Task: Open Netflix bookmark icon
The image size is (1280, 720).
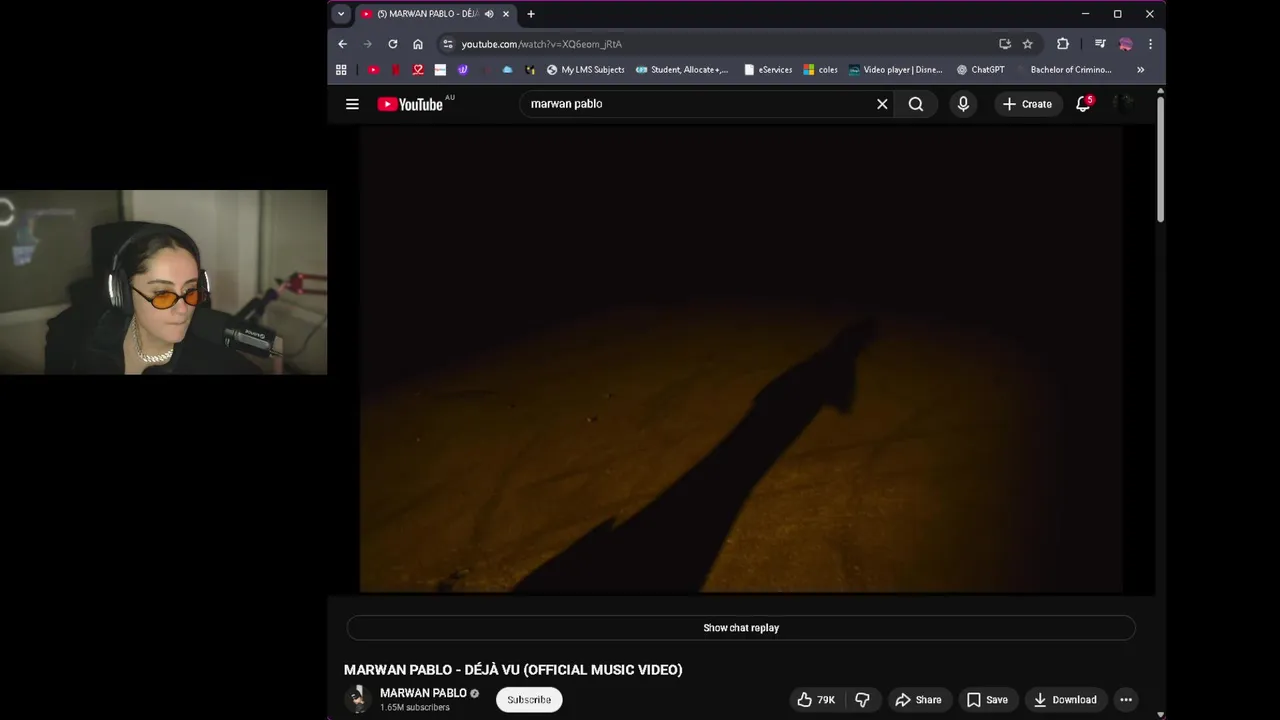Action: click(x=396, y=70)
